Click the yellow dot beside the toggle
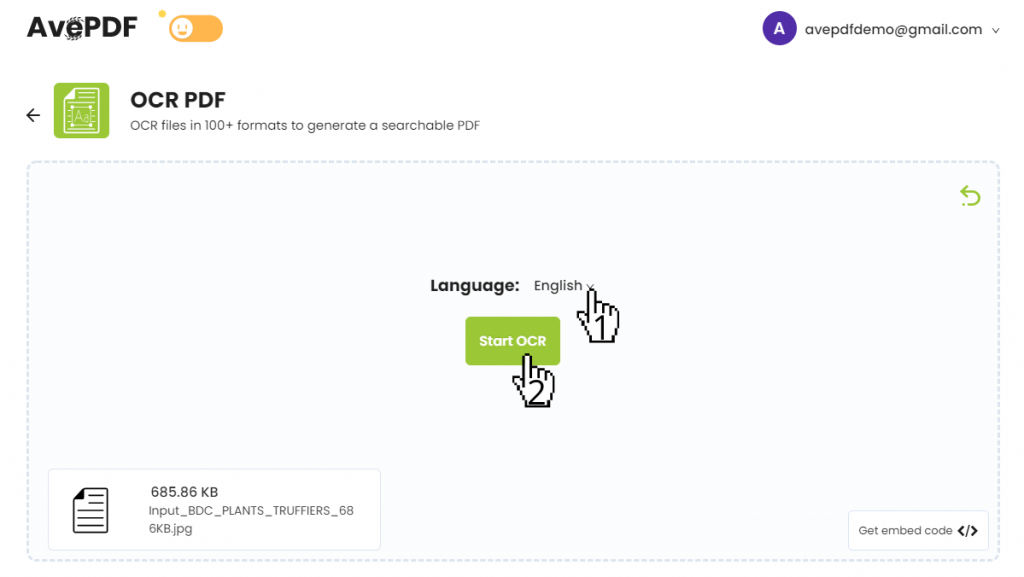The image size is (1024, 577). pos(162,14)
